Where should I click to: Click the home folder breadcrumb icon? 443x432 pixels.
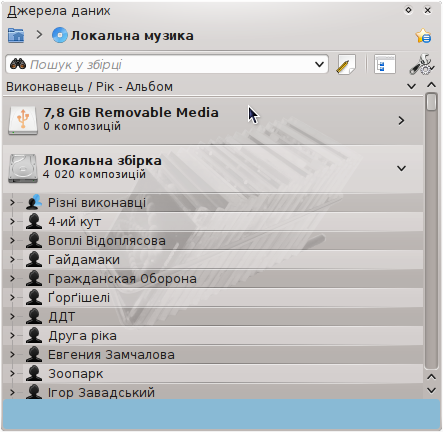coord(16,35)
